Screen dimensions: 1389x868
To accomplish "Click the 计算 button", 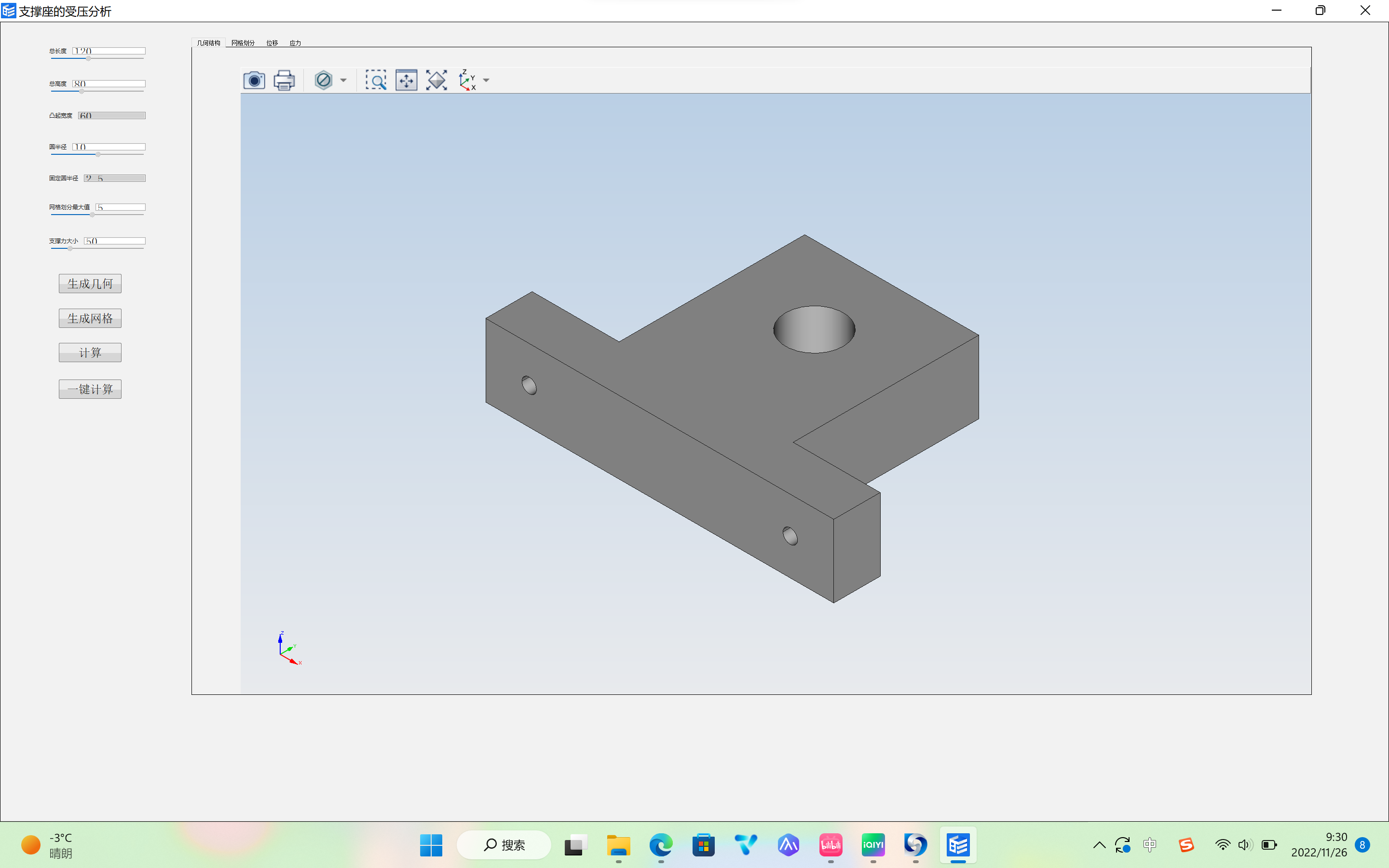I will [x=90, y=353].
